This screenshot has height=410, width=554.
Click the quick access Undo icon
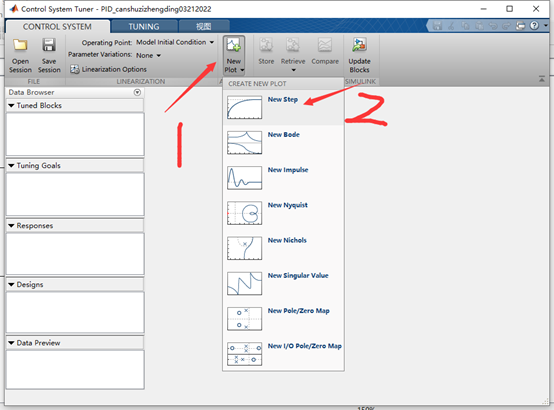coord(493,26)
